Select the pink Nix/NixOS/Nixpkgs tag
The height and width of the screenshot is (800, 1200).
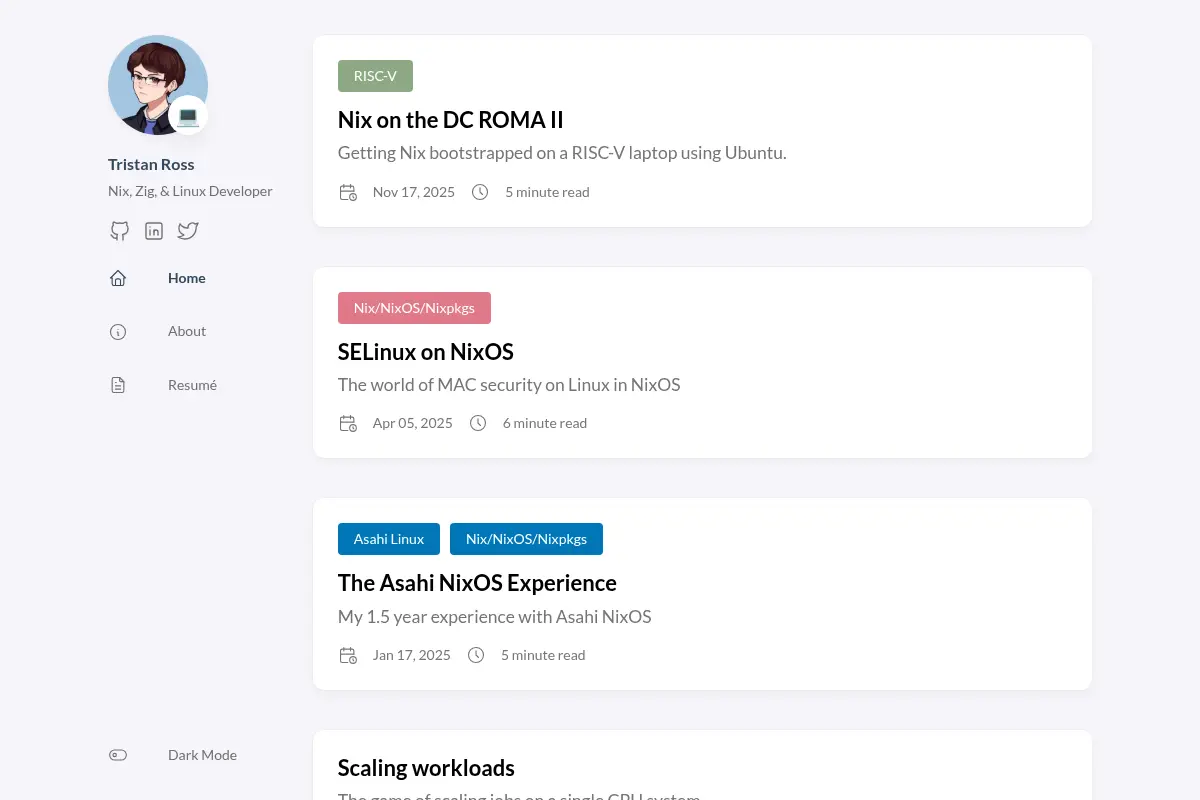pyautogui.click(x=414, y=308)
